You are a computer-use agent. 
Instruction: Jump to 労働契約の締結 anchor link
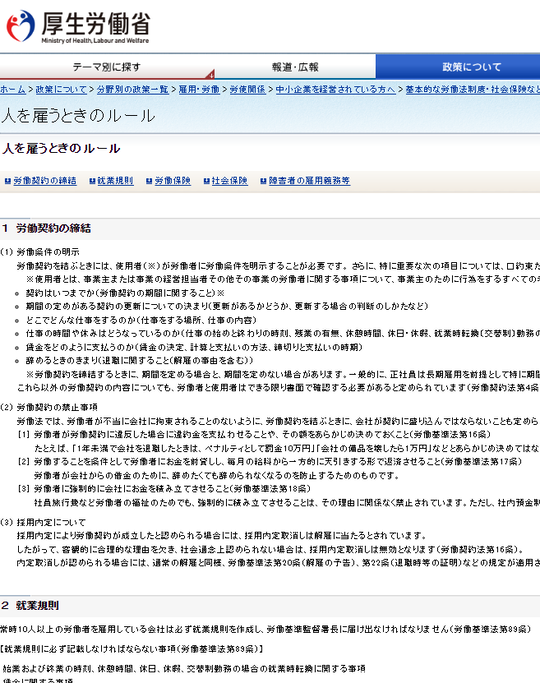point(45,181)
